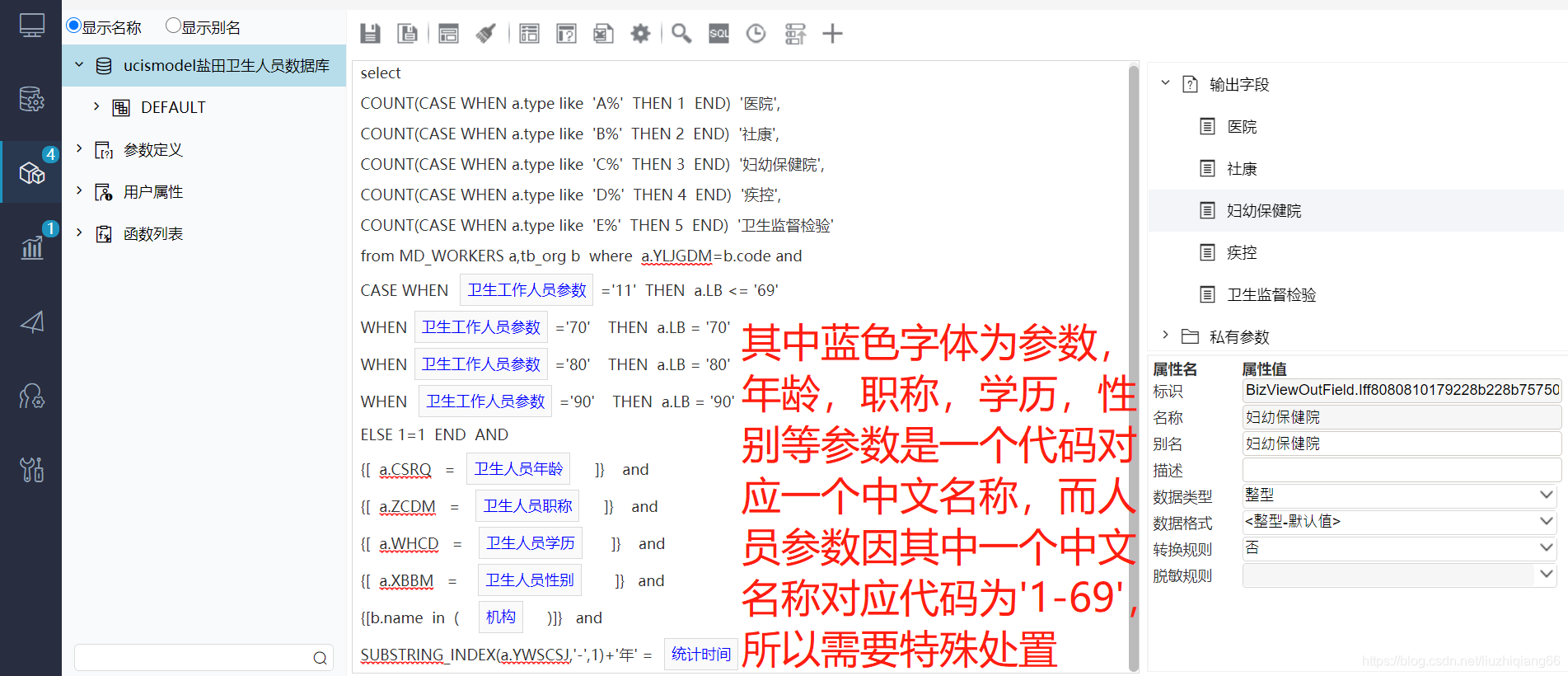The width and height of the screenshot is (1568, 676).
Task: Open settings with the gear icon
Action: click(x=640, y=34)
